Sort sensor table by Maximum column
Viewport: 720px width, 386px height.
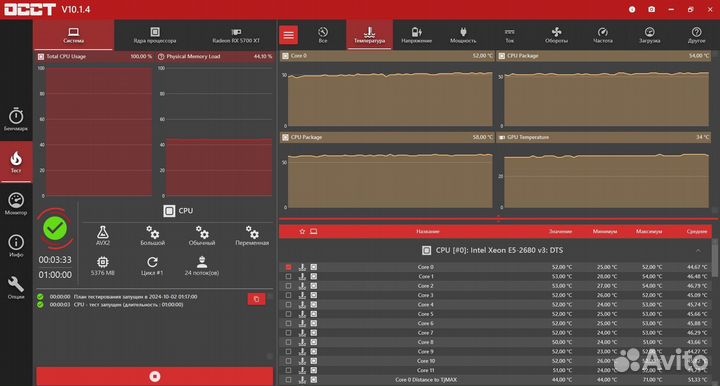click(x=649, y=231)
